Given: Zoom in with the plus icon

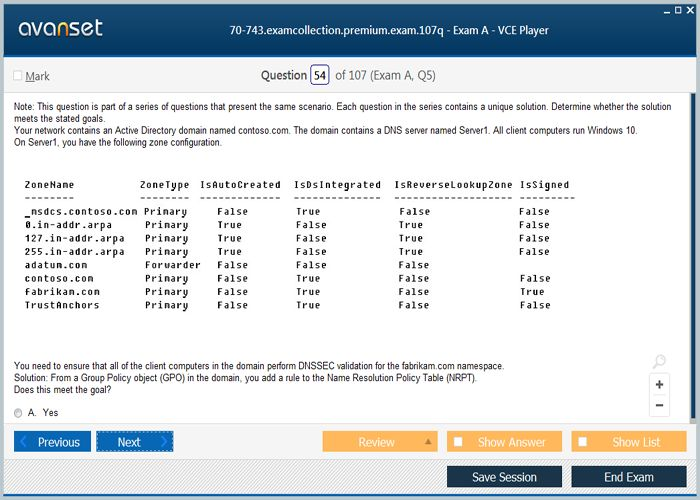Looking at the screenshot, I should pos(659,384).
